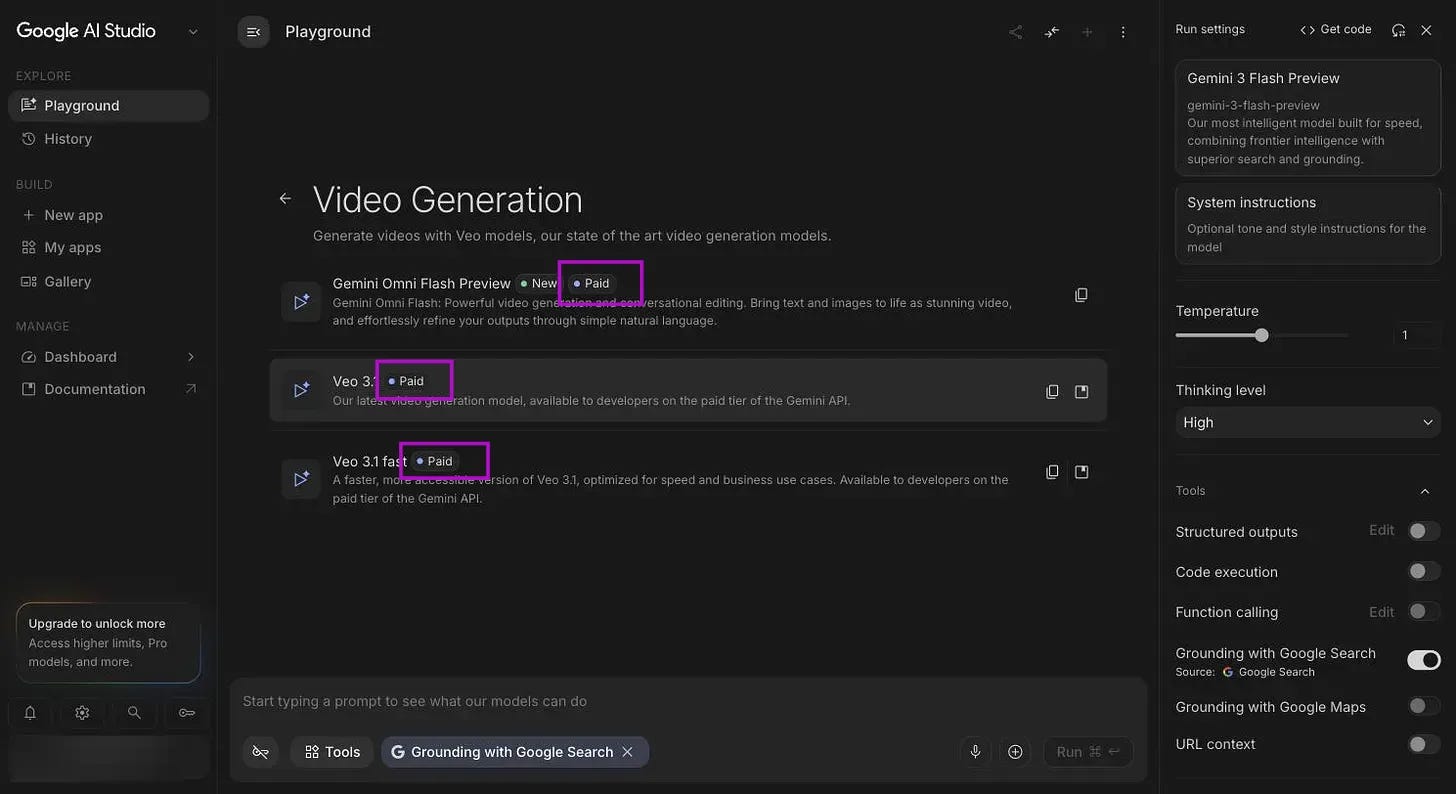Click the microphone icon in the prompt bar

click(975, 752)
